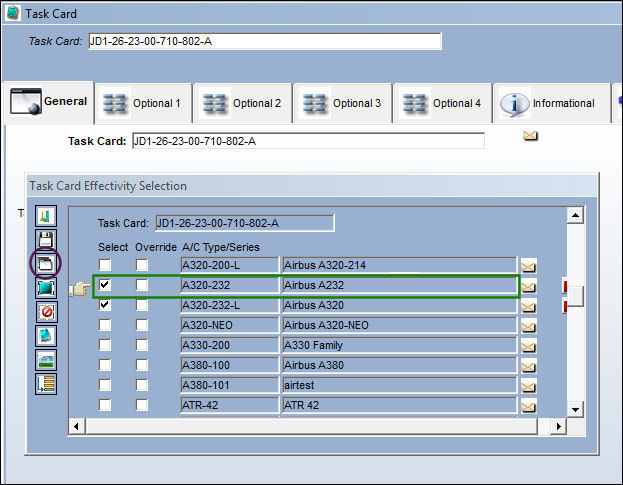Click the A320-NEO type field
Viewport: 623px width, 485px height.
coord(230,325)
